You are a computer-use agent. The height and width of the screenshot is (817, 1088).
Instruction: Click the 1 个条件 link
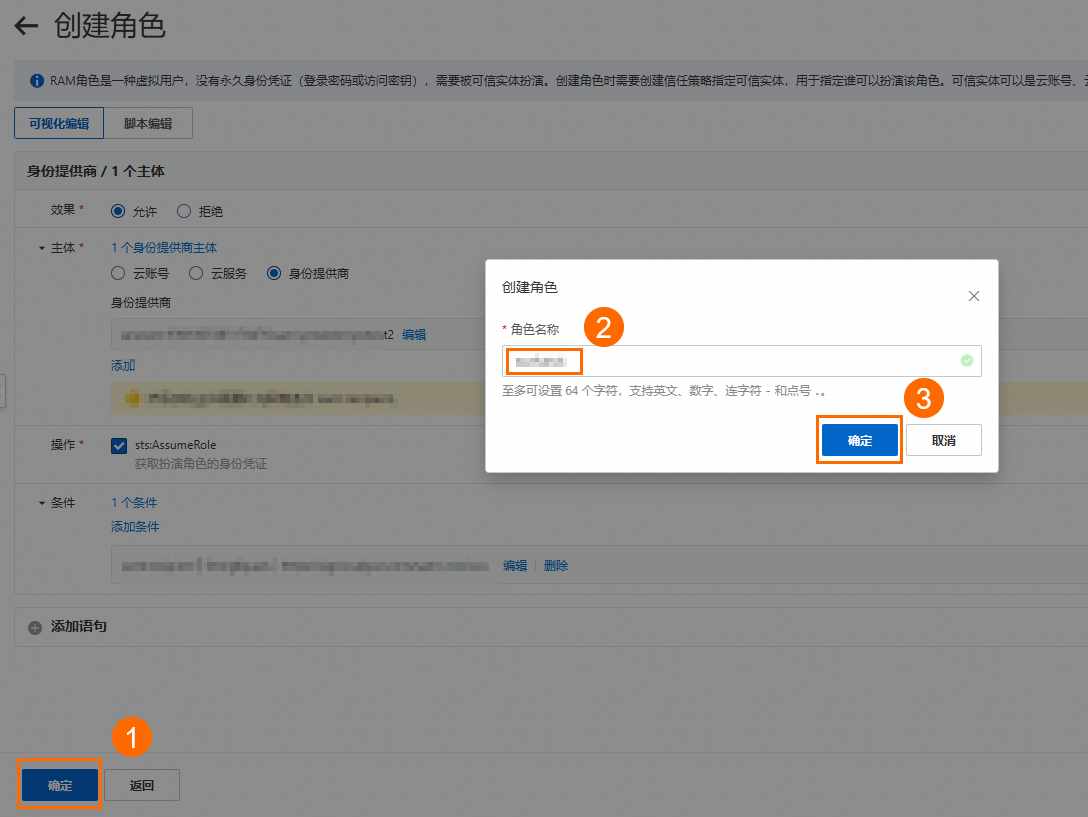134,503
